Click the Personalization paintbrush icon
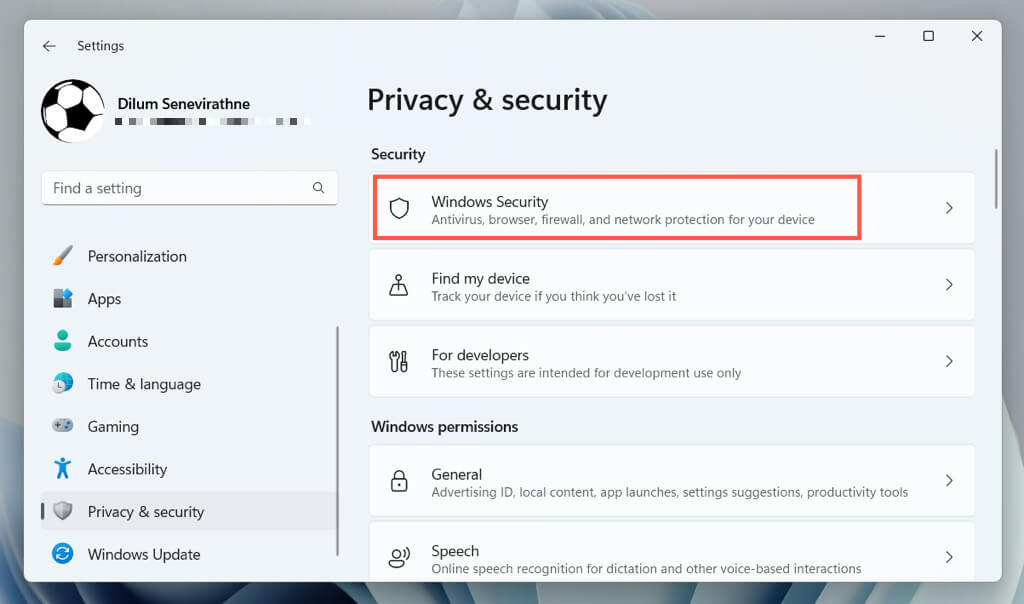The width and height of the screenshot is (1024, 604). [x=63, y=256]
